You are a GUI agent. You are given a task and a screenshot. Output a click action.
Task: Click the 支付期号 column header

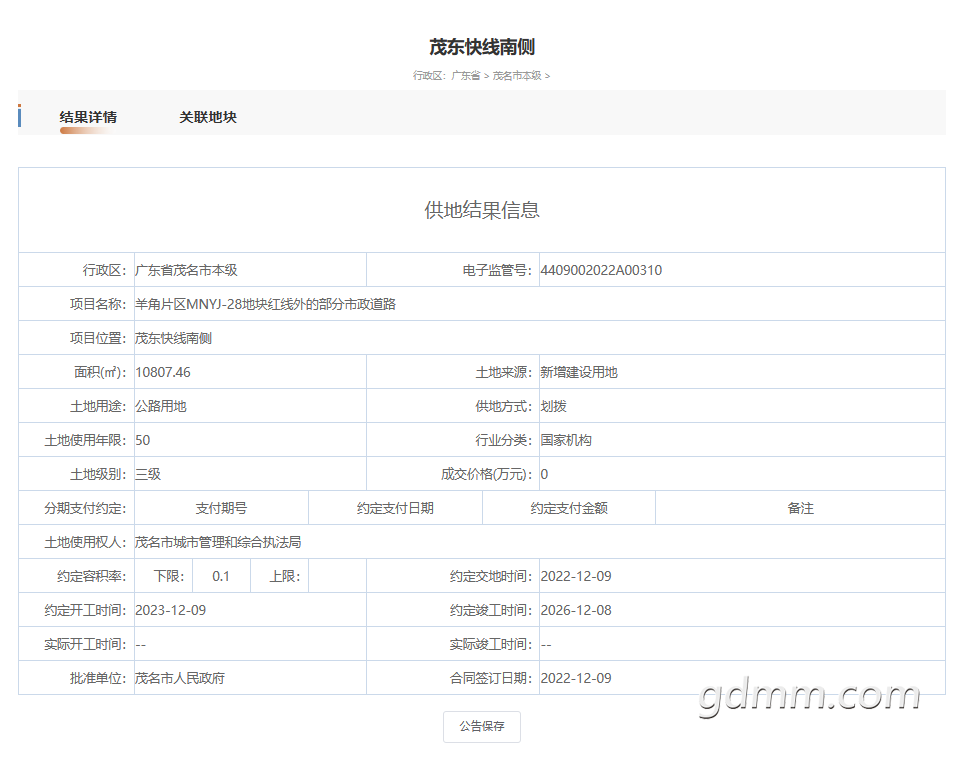221,508
